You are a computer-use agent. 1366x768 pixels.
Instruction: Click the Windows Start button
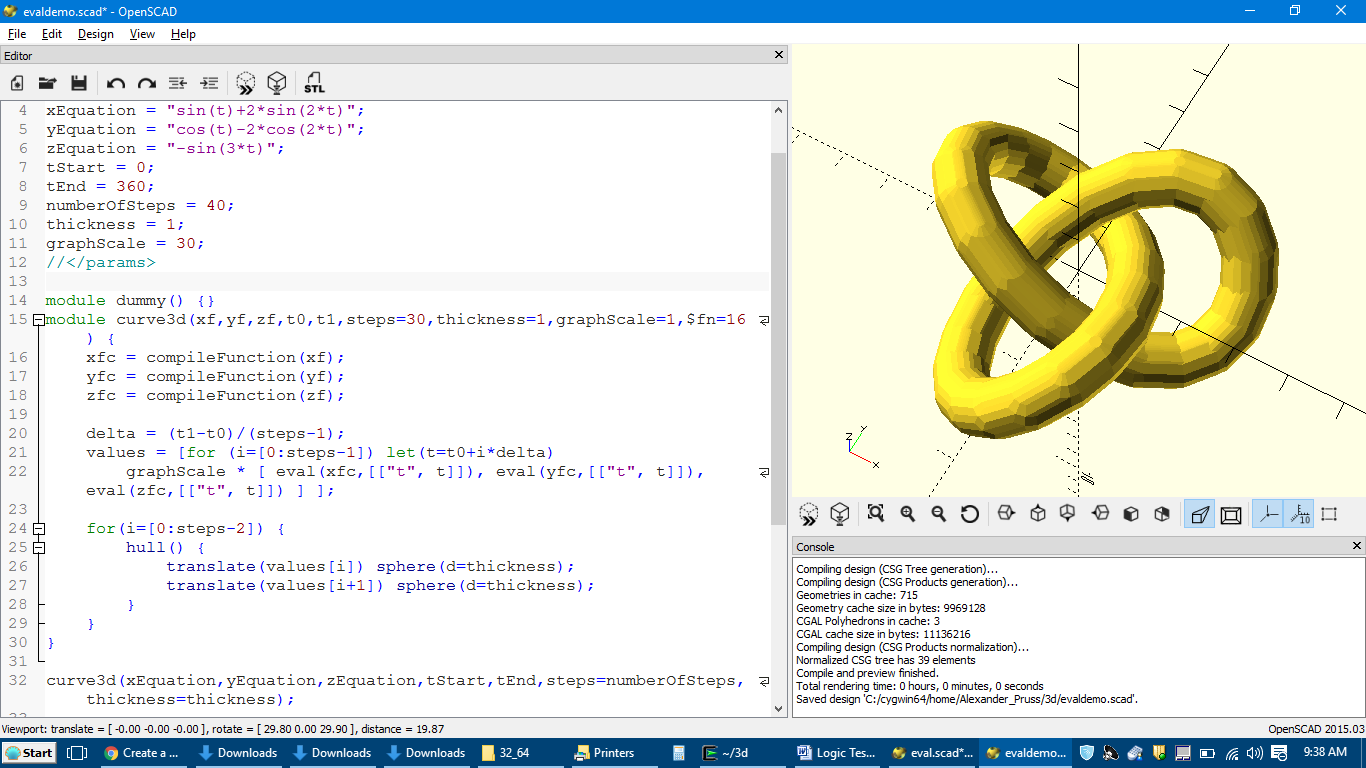pos(29,753)
